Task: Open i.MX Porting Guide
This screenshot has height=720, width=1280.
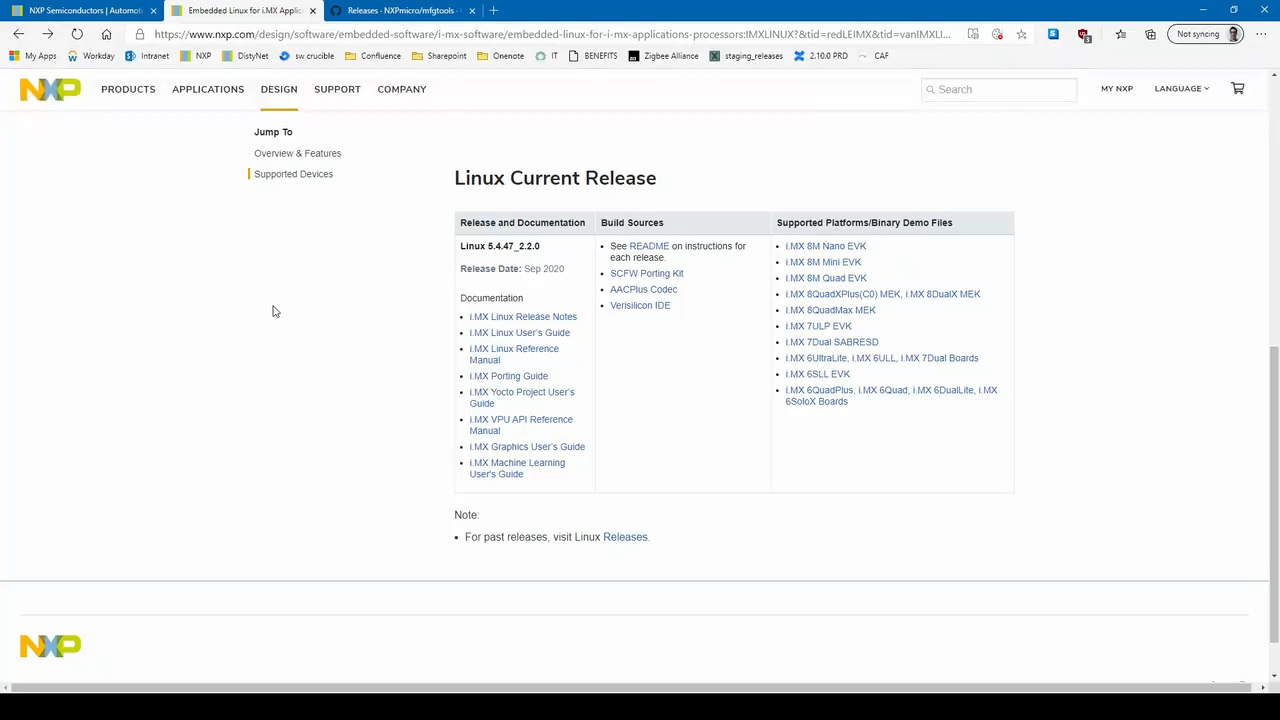Action: [x=508, y=376]
